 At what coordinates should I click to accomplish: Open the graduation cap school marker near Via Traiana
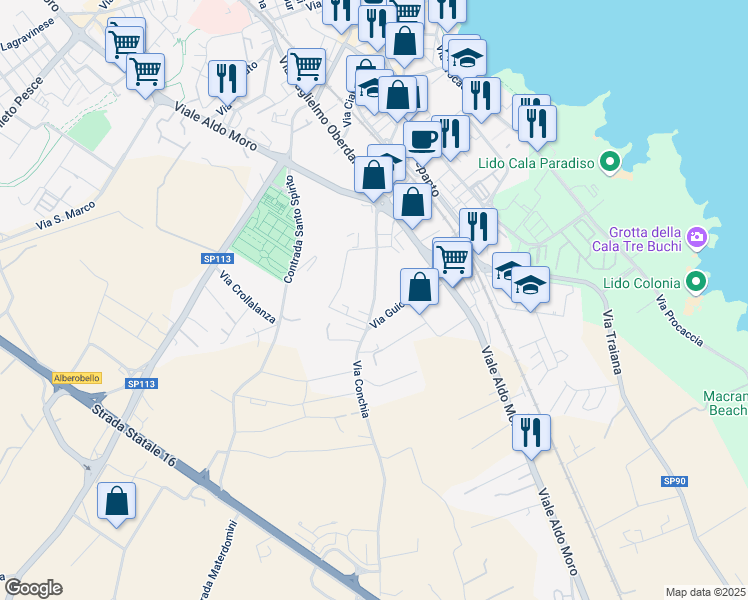(x=531, y=286)
